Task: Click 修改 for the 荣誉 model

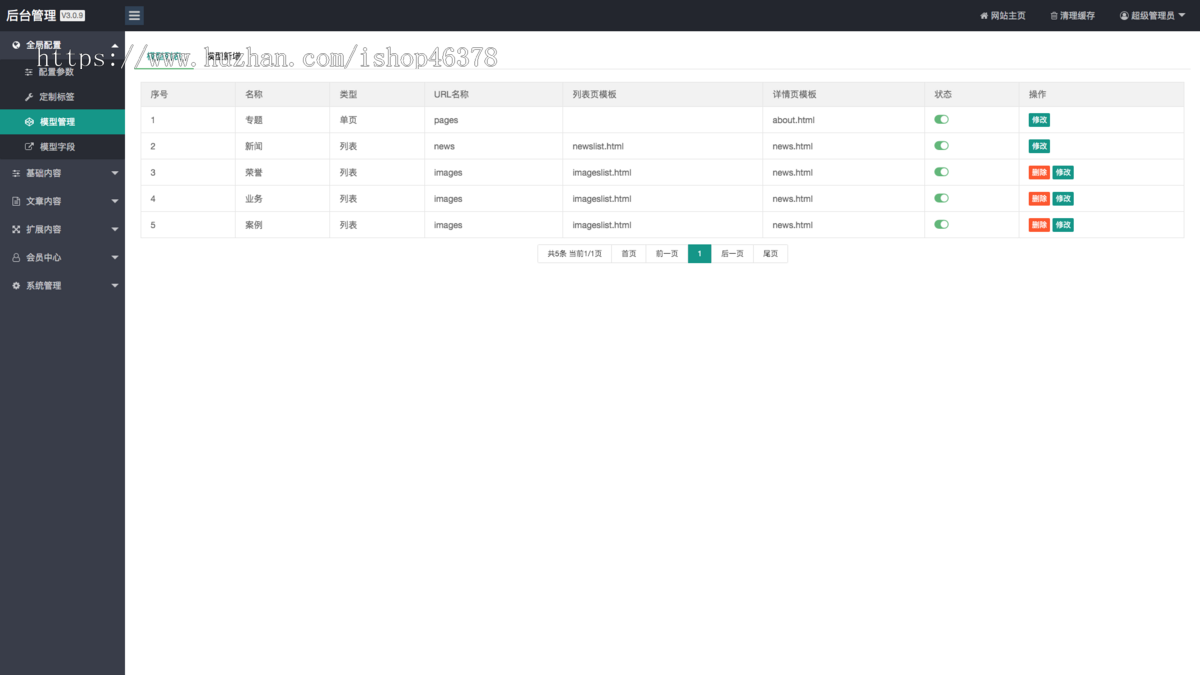Action: tap(1063, 172)
